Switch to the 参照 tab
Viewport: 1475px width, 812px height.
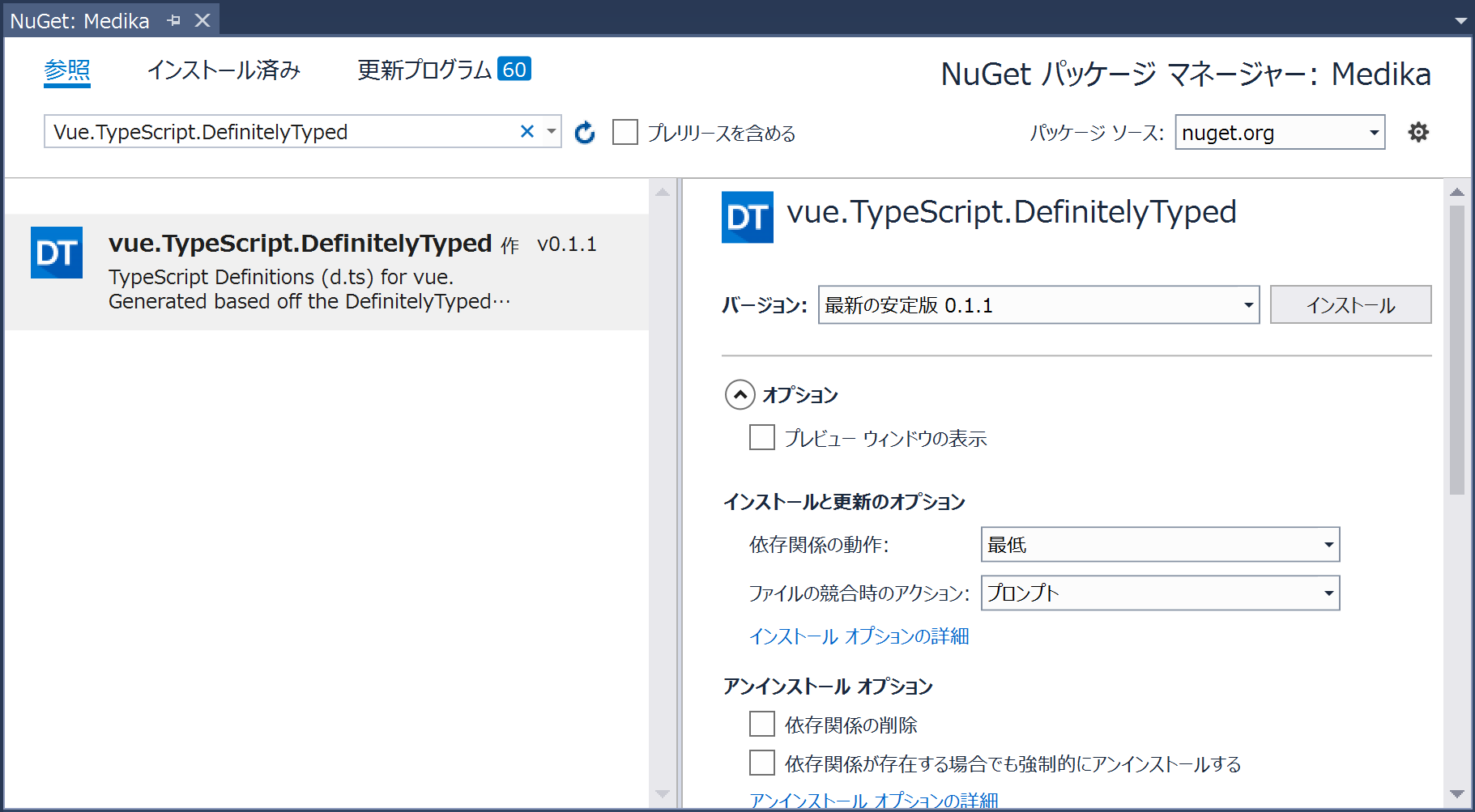(67, 70)
